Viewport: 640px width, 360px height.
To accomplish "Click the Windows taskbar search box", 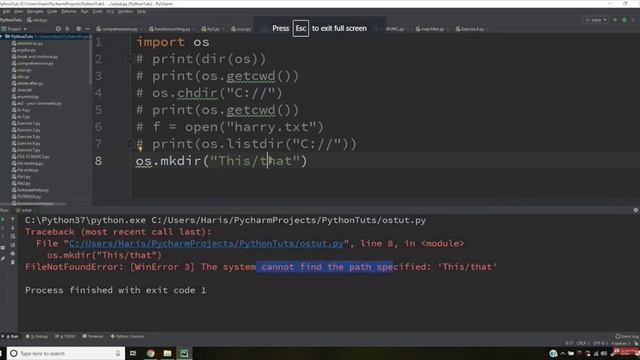I will tap(66, 353).
